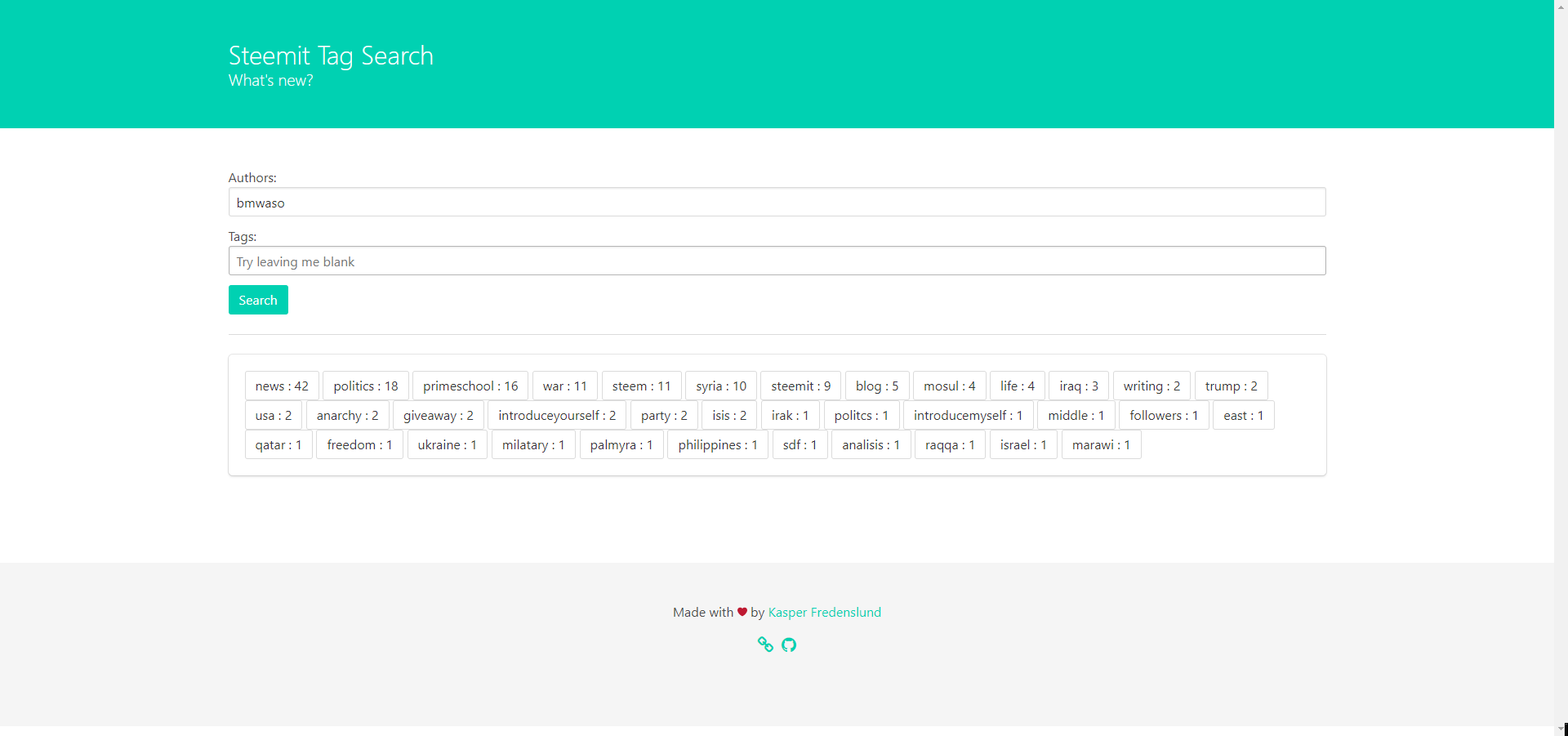This screenshot has height=736, width=1568.
Task: Select the 'steem : 11' tag
Action: (641, 386)
